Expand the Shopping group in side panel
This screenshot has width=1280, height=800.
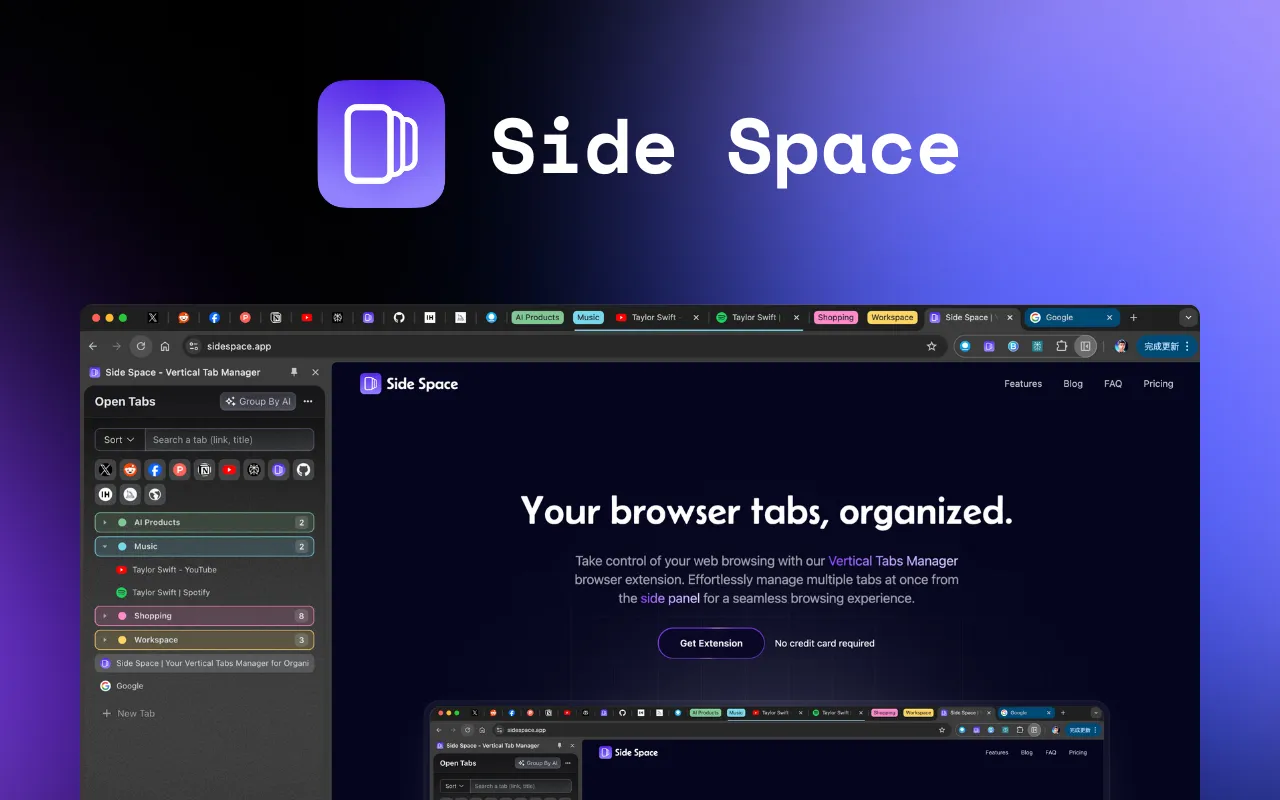tap(105, 615)
